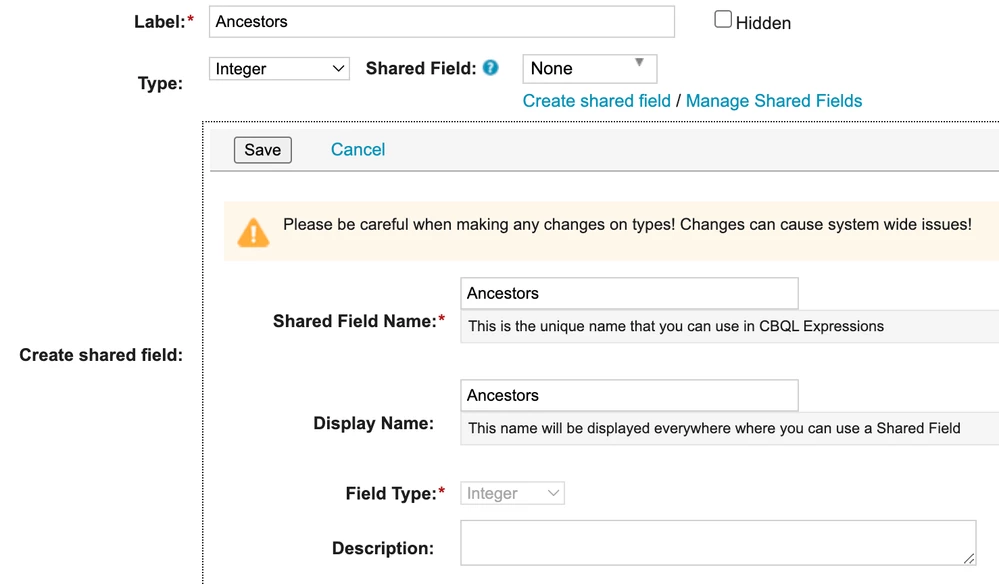Viewport: 999px width, 584px height.
Task: Click the Shared Field Name input
Action: (x=628, y=293)
